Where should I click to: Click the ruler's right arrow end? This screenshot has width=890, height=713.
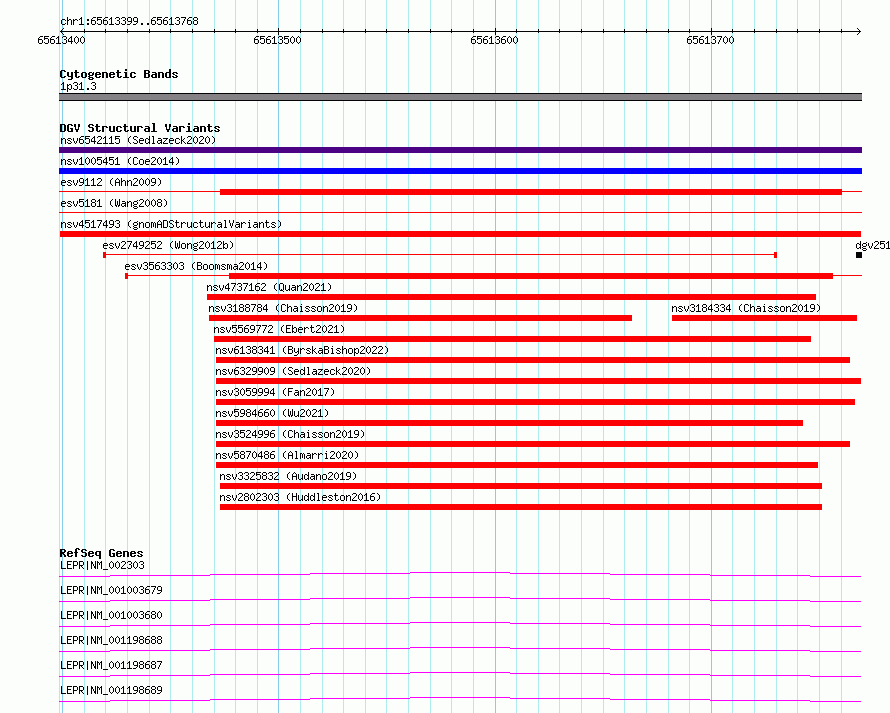pos(858,31)
